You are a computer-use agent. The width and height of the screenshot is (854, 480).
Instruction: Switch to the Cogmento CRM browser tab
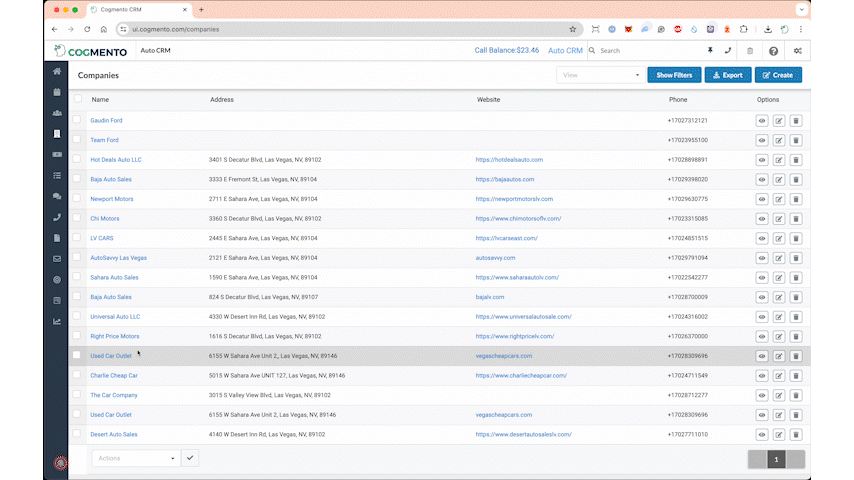(x=139, y=9)
